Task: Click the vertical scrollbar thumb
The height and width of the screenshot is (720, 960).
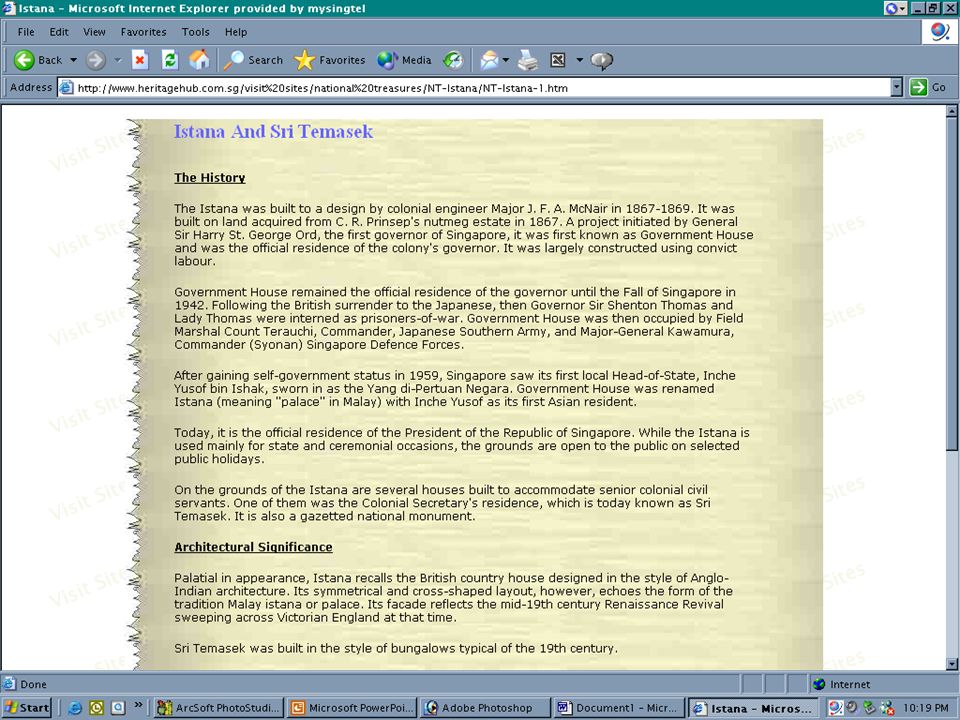Action: pyautogui.click(x=951, y=284)
